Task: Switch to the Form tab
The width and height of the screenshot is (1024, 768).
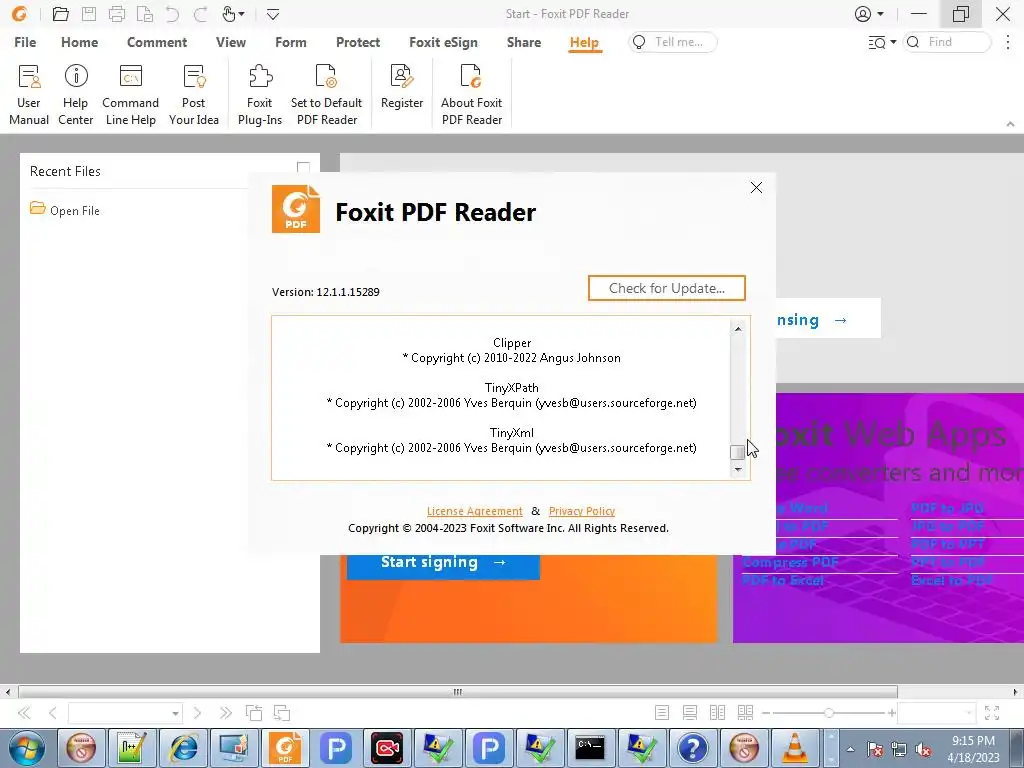Action: click(x=291, y=42)
